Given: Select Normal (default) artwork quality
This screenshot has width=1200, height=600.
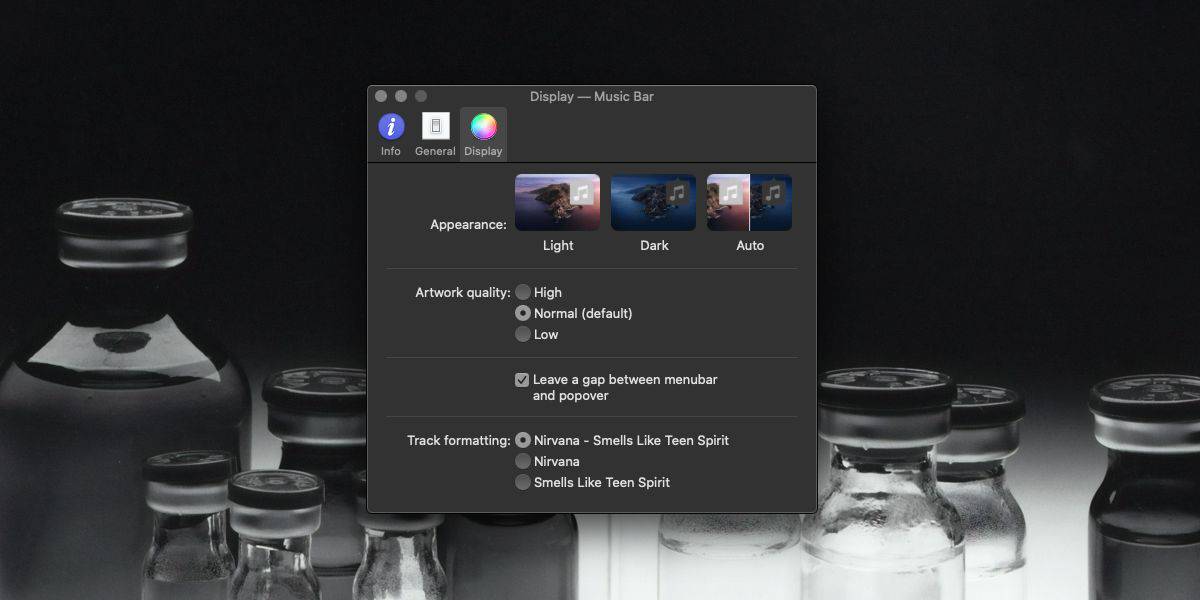Looking at the screenshot, I should point(523,313).
